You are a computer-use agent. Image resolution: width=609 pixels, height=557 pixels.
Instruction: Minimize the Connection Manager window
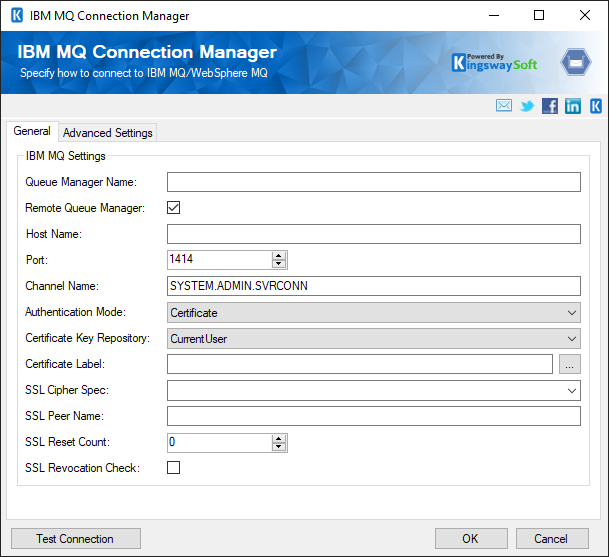[x=494, y=16]
